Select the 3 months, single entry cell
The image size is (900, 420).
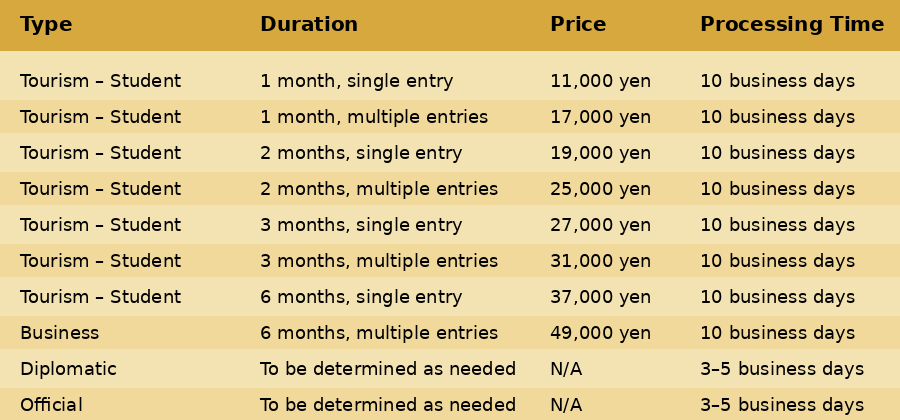pos(361,226)
